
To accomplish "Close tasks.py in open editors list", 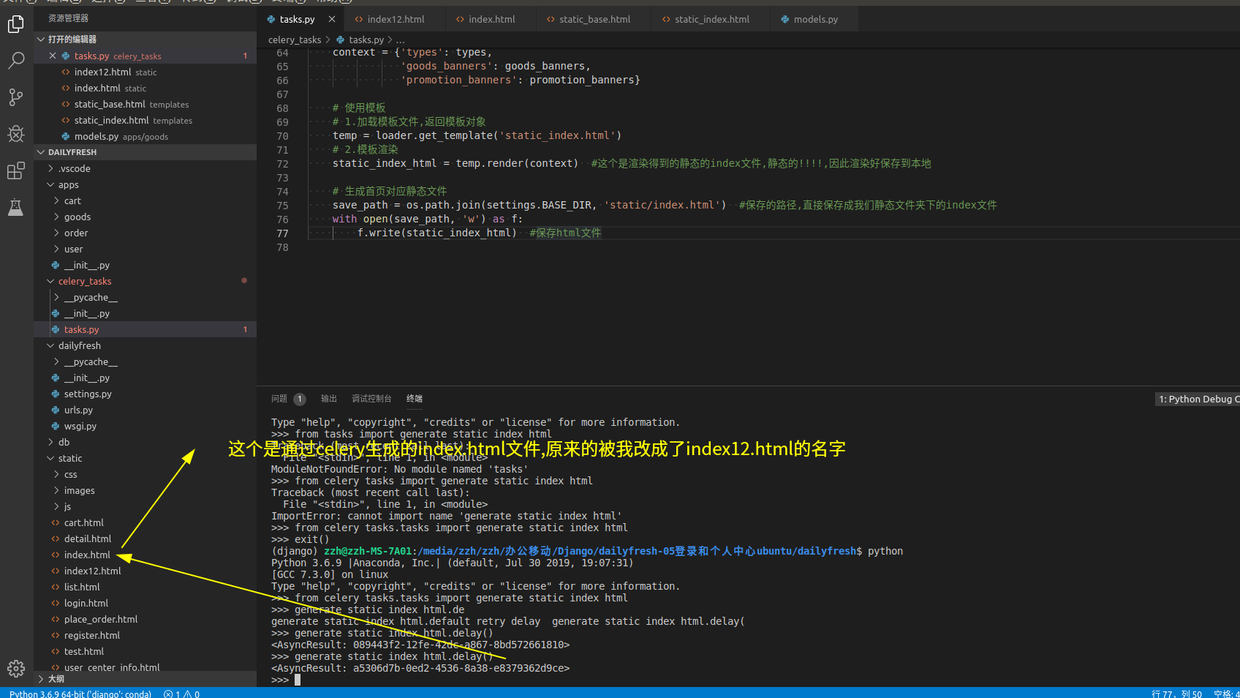I will [x=53, y=56].
